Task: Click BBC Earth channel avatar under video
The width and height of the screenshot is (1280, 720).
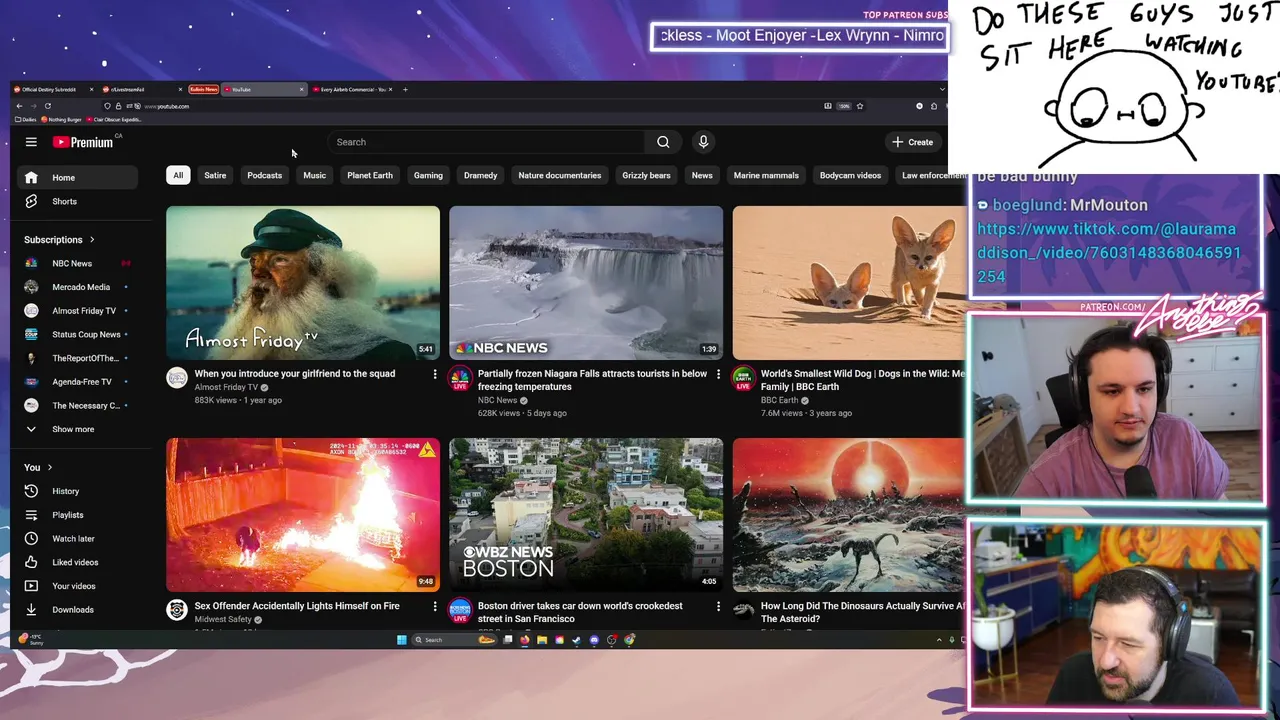Action: (x=743, y=378)
